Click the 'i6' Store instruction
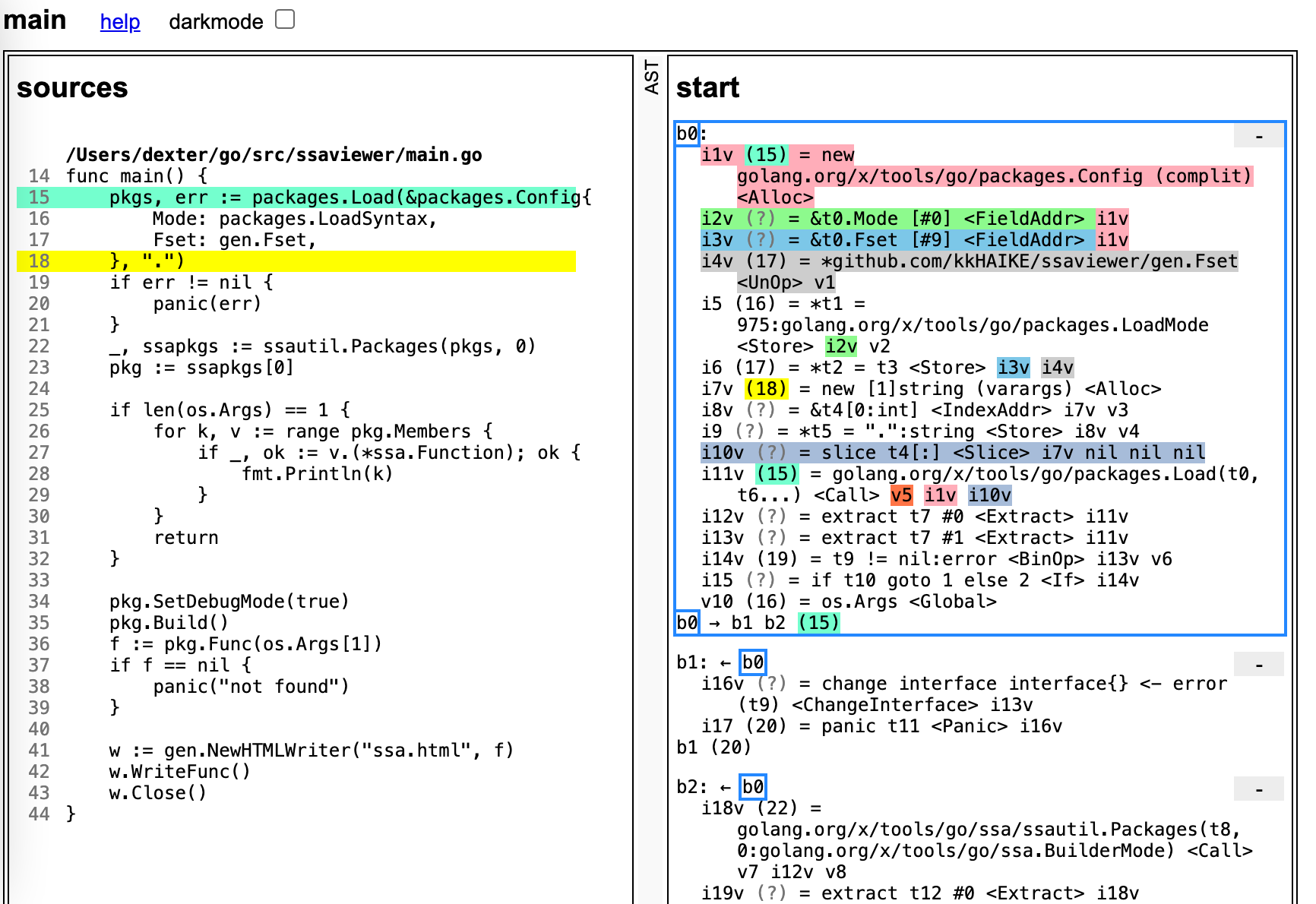The height and width of the screenshot is (904, 1316). 887,368
